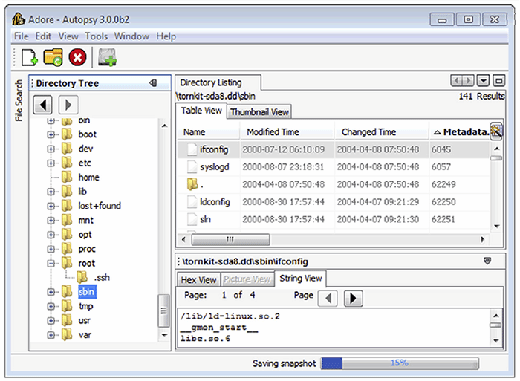Click the New Case toolbar icon
Image resolution: width=520 pixels, height=381 pixels.
[30, 57]
